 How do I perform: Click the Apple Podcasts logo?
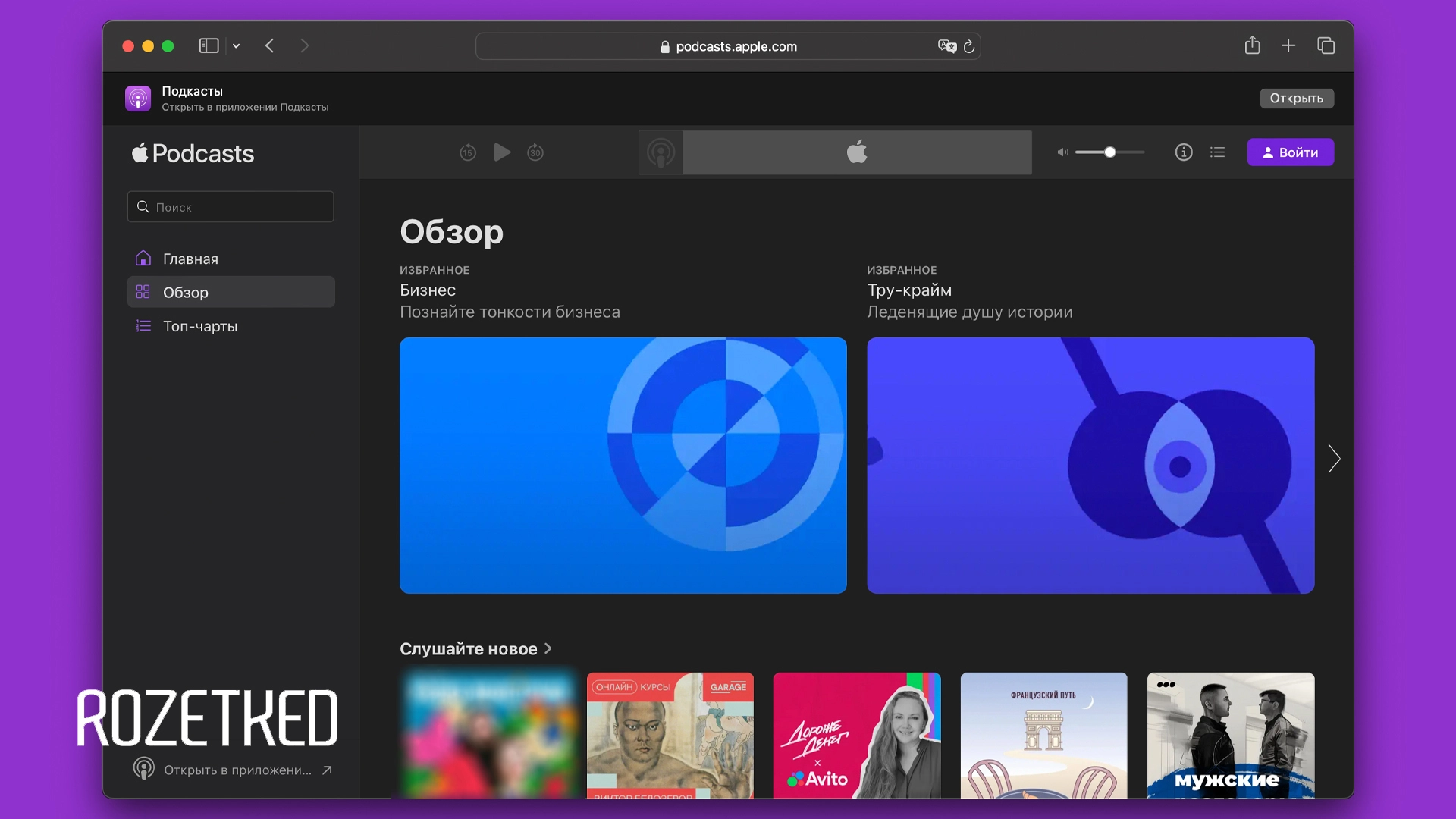193,153
